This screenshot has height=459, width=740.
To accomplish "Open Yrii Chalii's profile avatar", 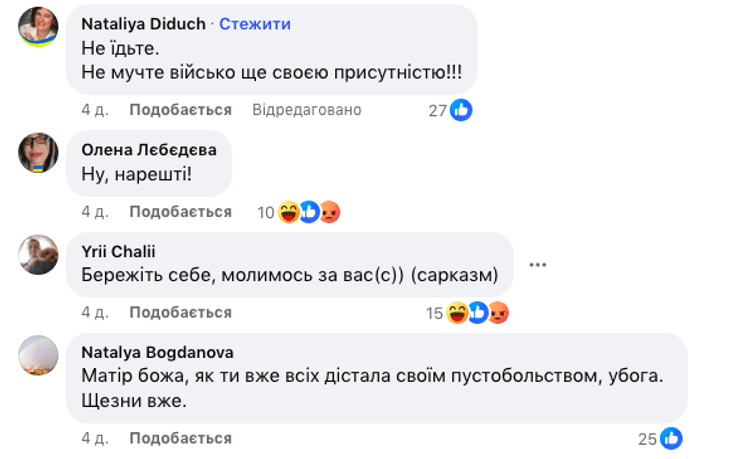I will click(39, 254).
